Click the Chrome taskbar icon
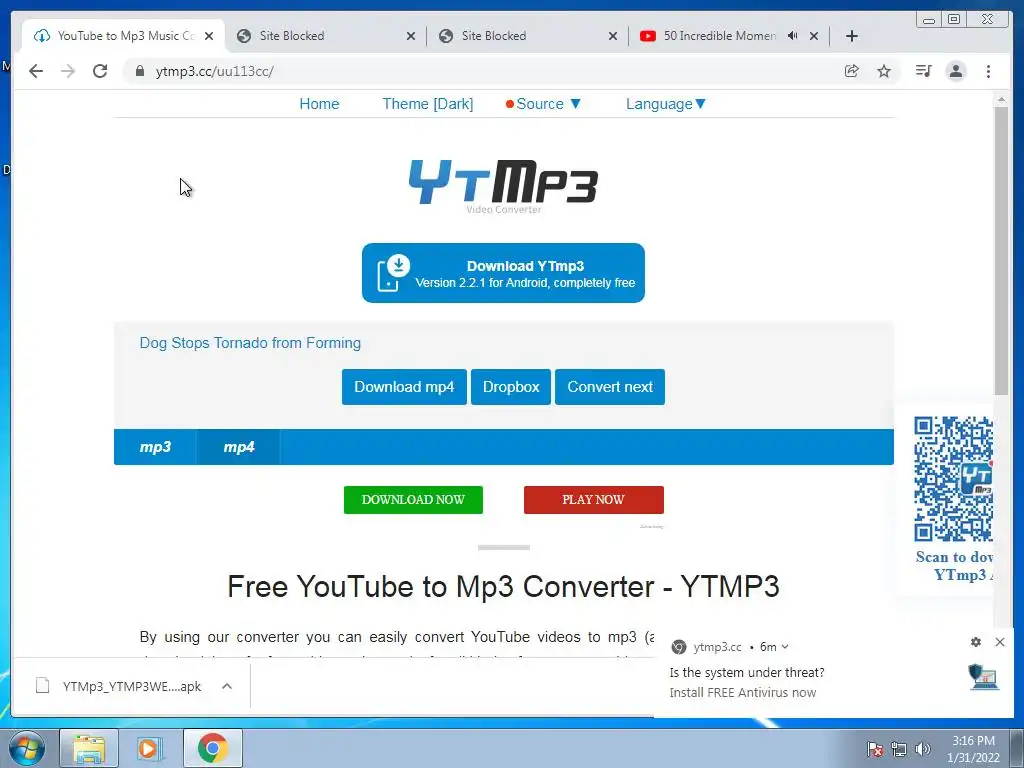 click(x=212, y=748)
